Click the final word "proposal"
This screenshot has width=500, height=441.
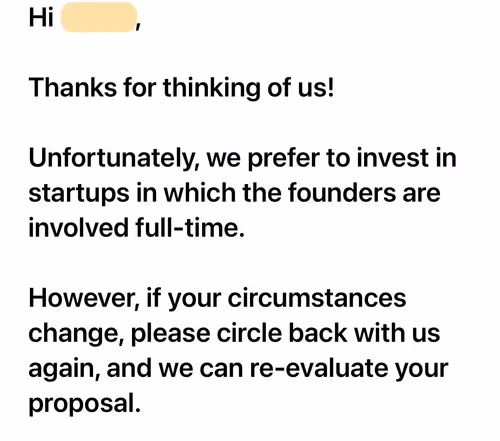(x=84, y=404)
